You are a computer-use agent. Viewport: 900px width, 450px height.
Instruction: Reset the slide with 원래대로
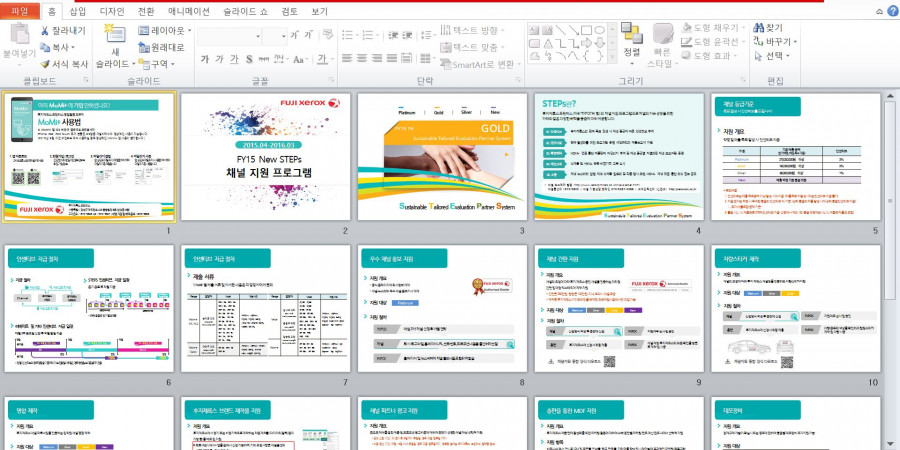coord(161,48)
